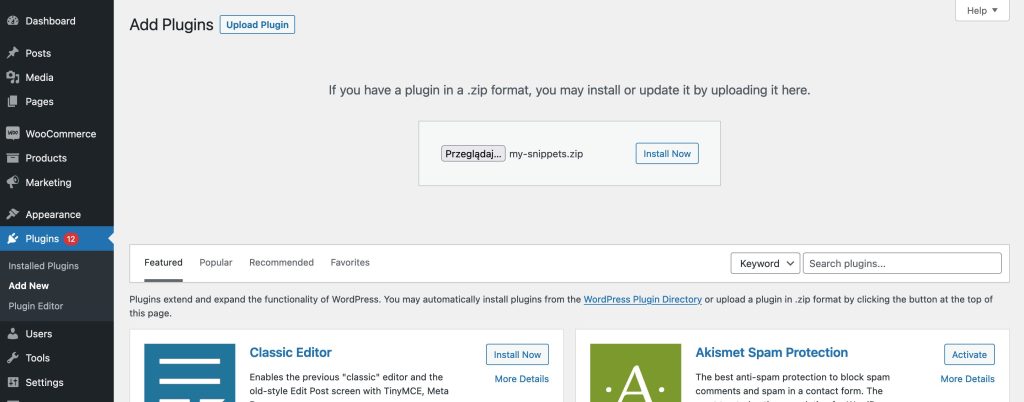Switch to the Popular plugins tab
The height and width of the screenshot is (402, 1024).
(x=216, y=262)
